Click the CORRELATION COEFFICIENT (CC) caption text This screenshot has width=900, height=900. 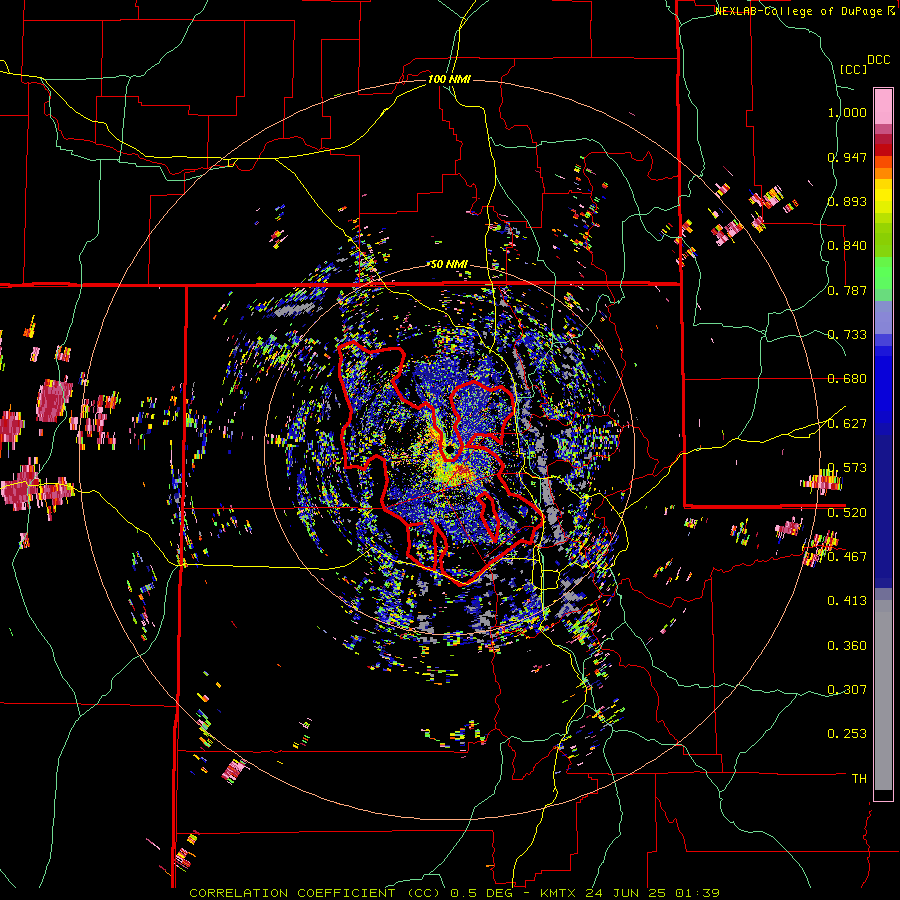click(315, 893)
